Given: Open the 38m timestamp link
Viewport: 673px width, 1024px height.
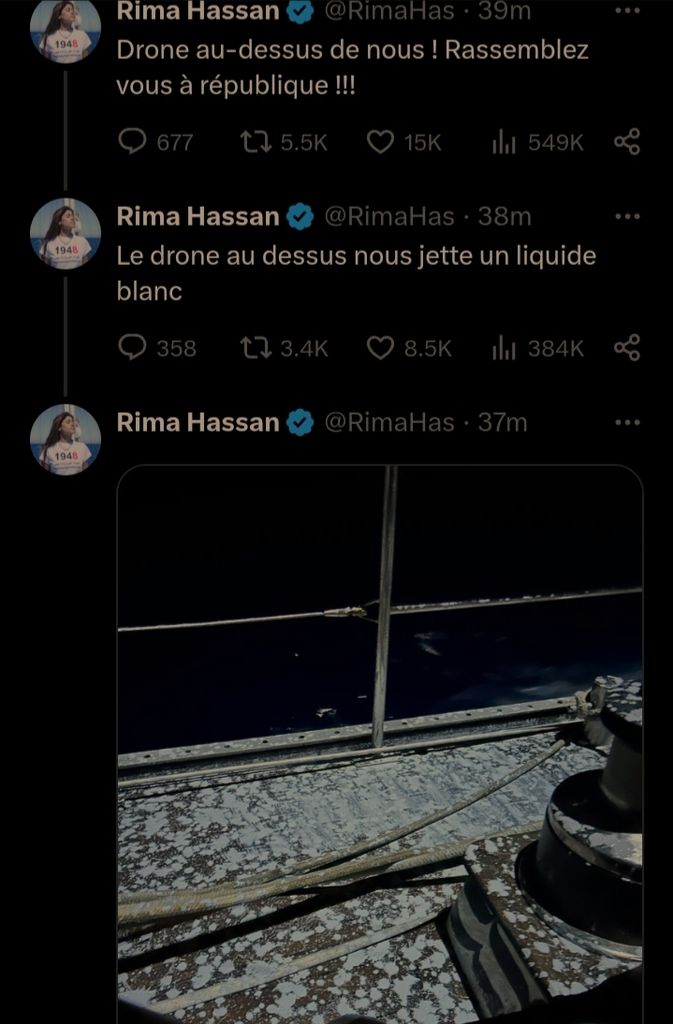Looking at the screenshot, I should (506, 216).
